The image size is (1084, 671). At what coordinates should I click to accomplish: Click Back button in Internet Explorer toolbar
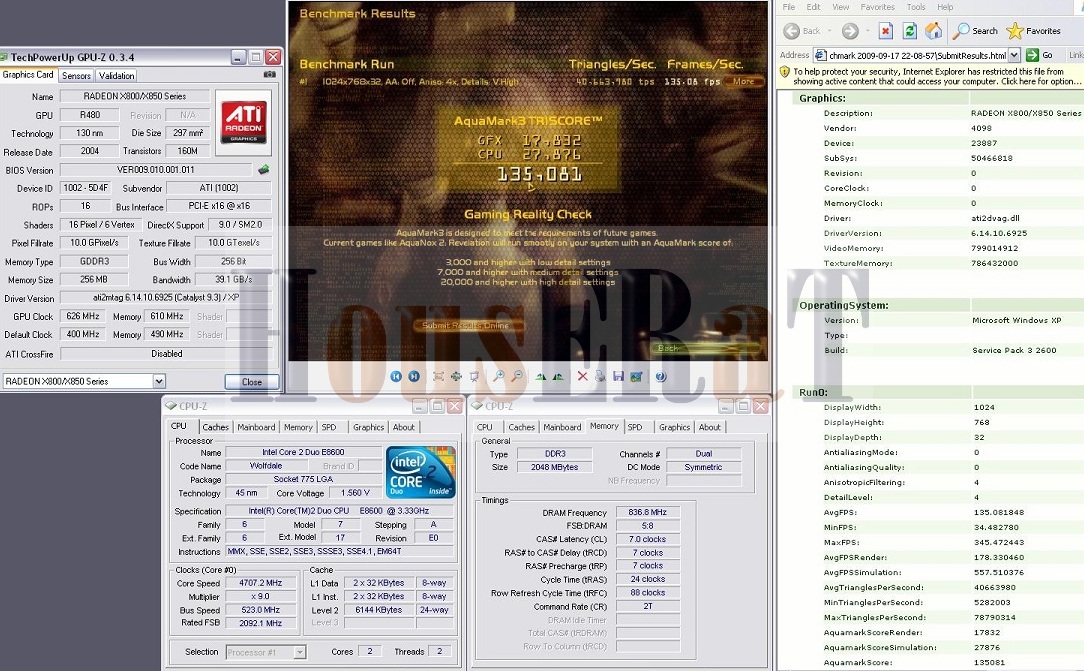pos(802,30)
